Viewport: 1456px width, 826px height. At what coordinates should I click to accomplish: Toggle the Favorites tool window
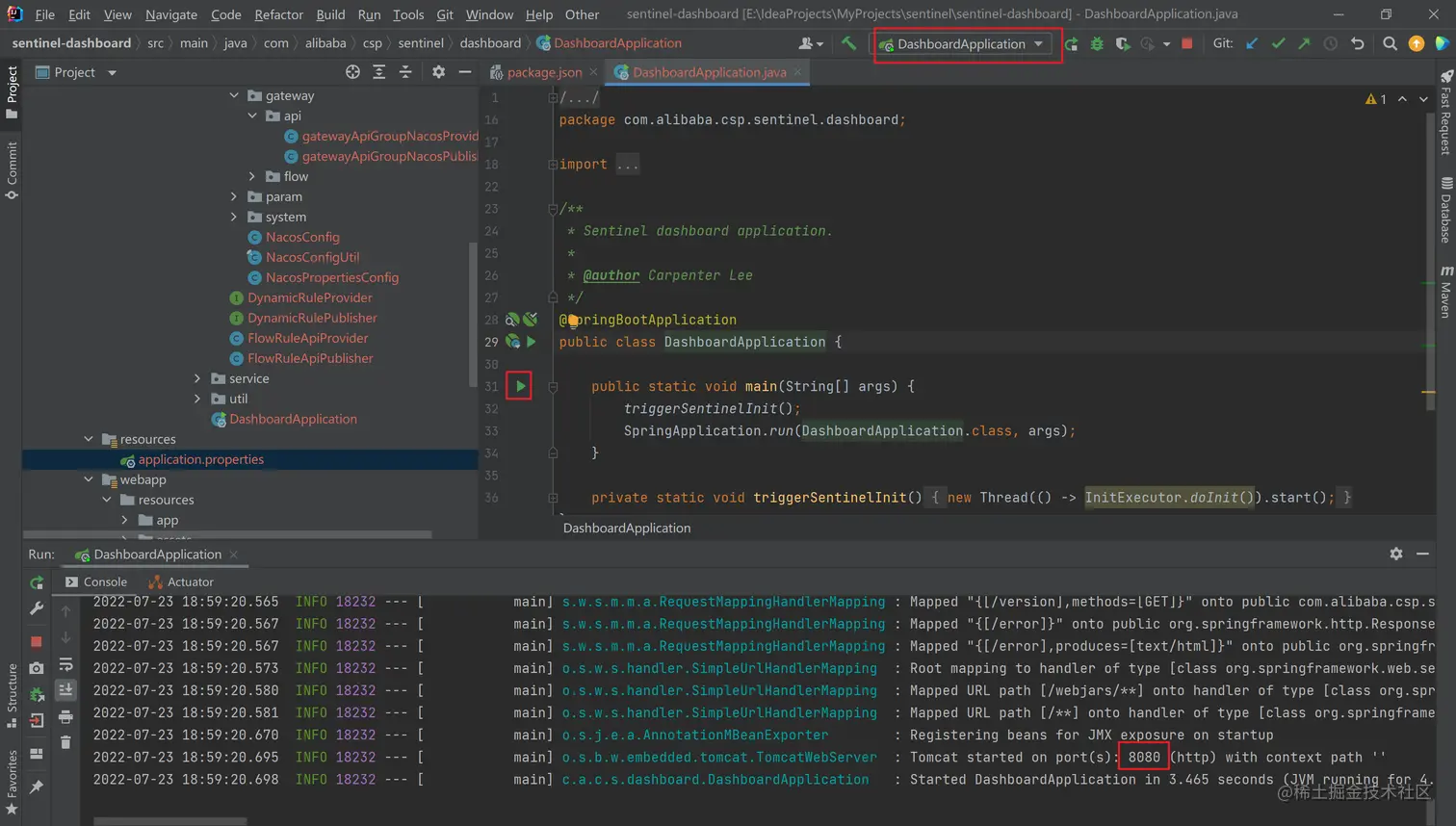coord(12,782)
